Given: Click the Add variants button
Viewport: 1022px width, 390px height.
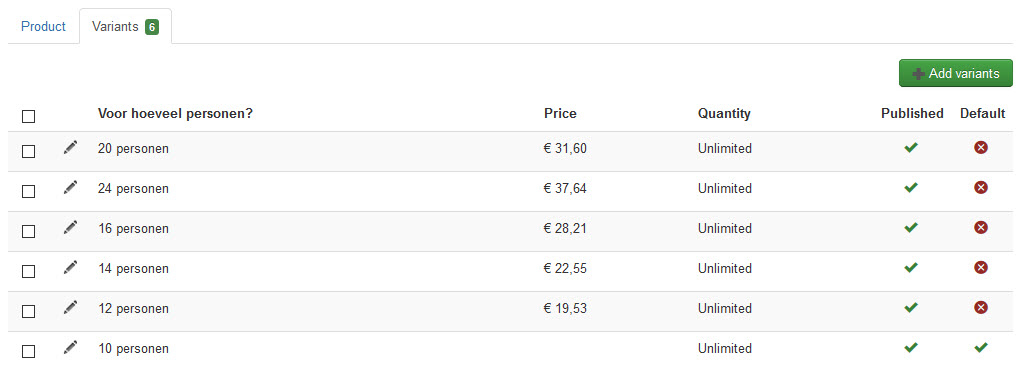Looking at the screenshot, I should (x=956, y=74).
